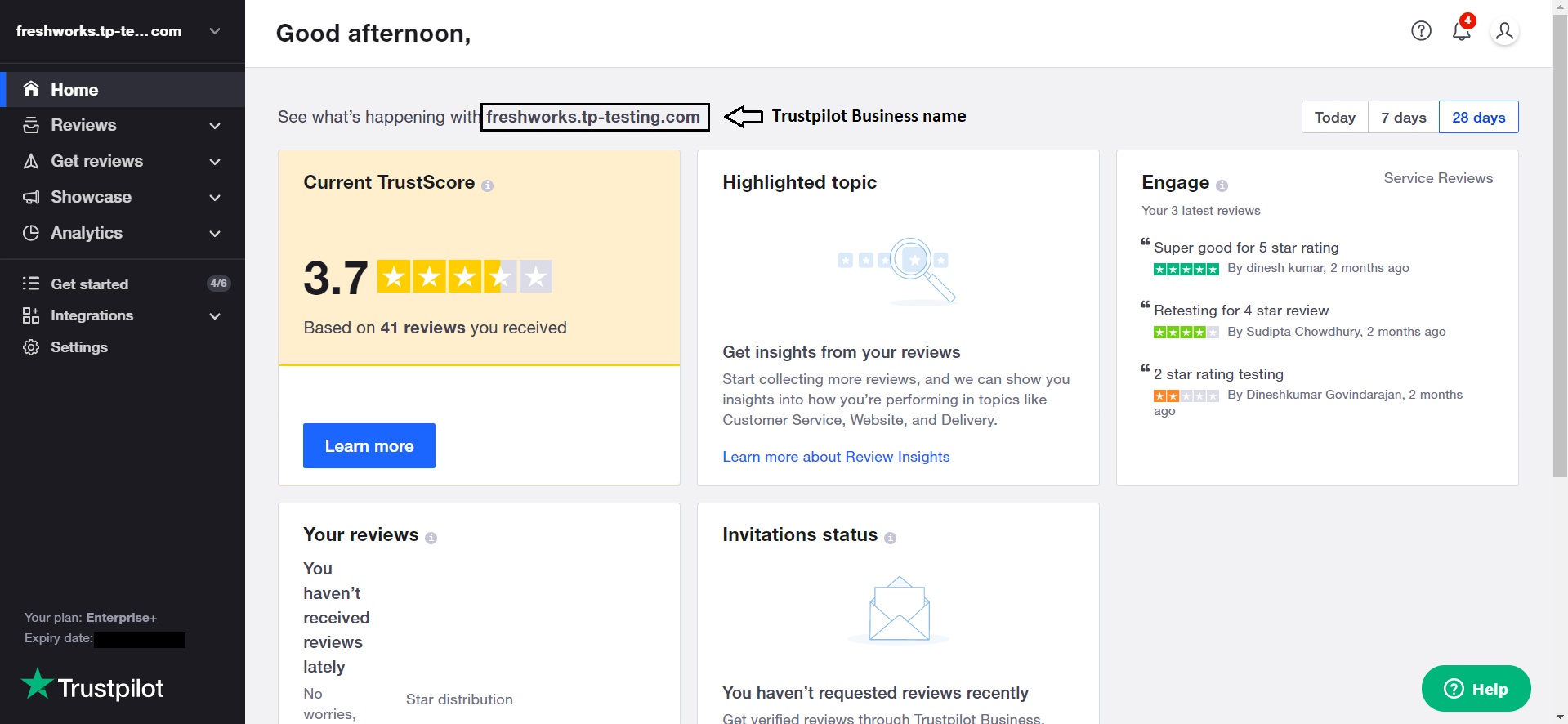This screenshot has width=1568, height=724.
Task: Click the Integrations grid icon
Action: (31, 315)
